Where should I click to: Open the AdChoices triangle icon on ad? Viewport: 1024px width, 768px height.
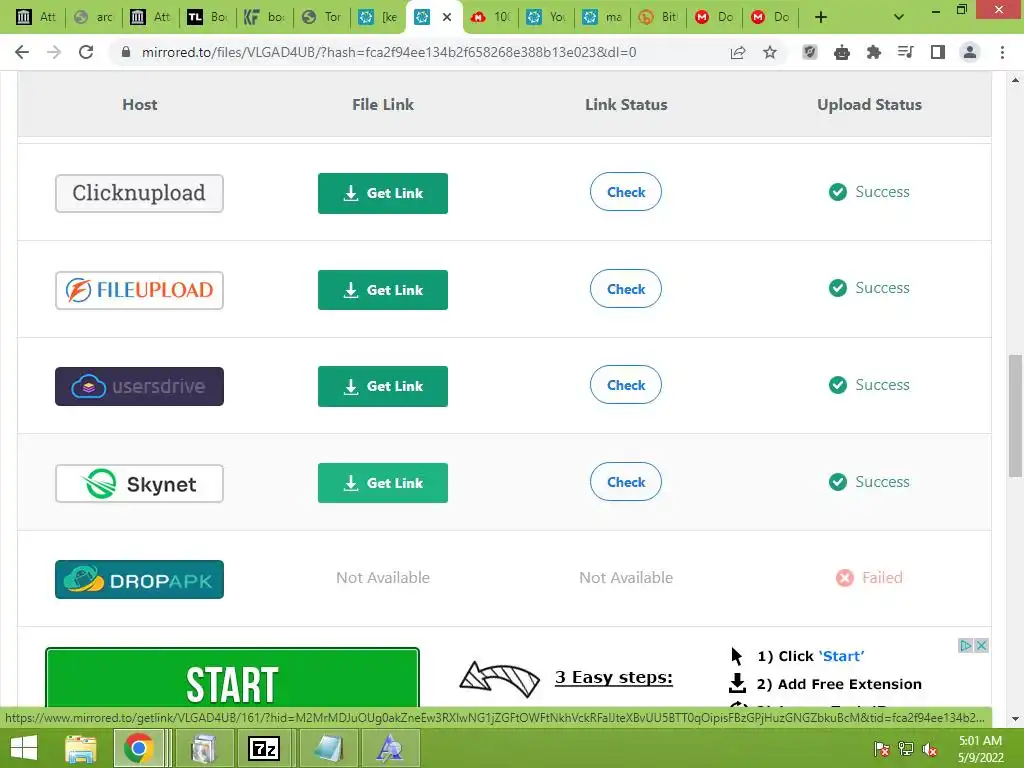coord(965,646)
